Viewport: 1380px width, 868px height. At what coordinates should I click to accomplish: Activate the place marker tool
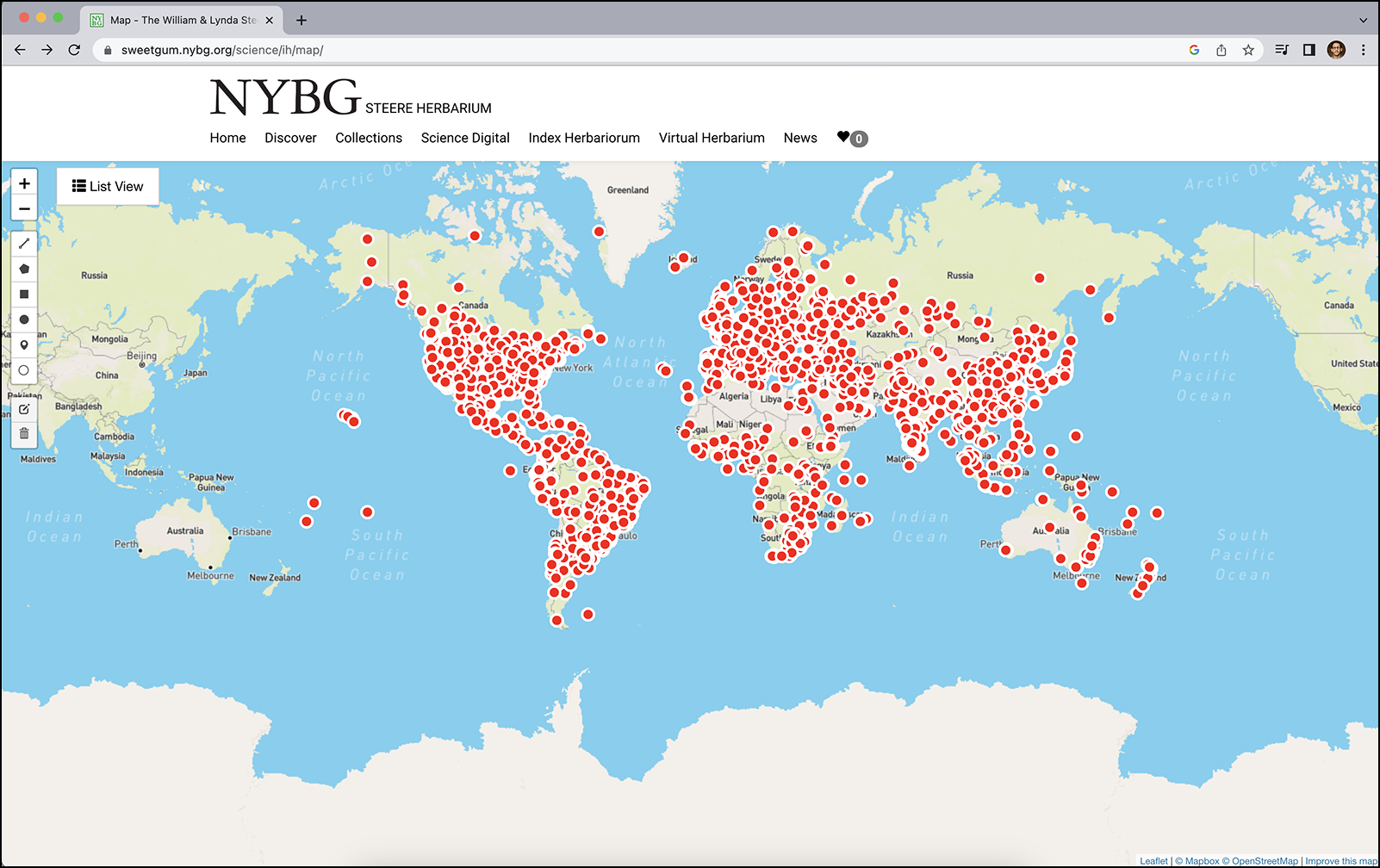point(24,345)
